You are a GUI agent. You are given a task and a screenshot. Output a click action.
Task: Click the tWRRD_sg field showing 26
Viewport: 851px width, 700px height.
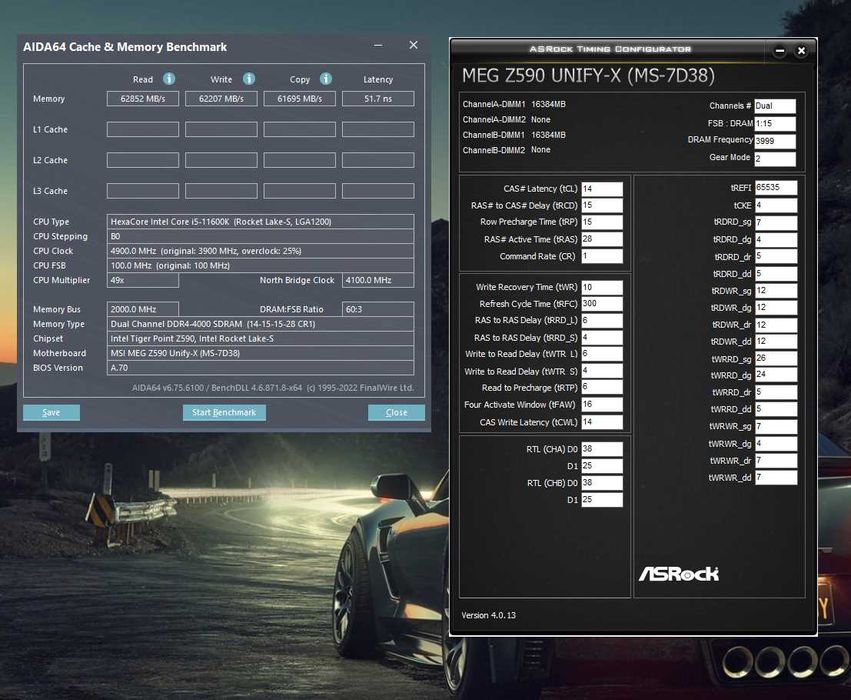(776, 358)
